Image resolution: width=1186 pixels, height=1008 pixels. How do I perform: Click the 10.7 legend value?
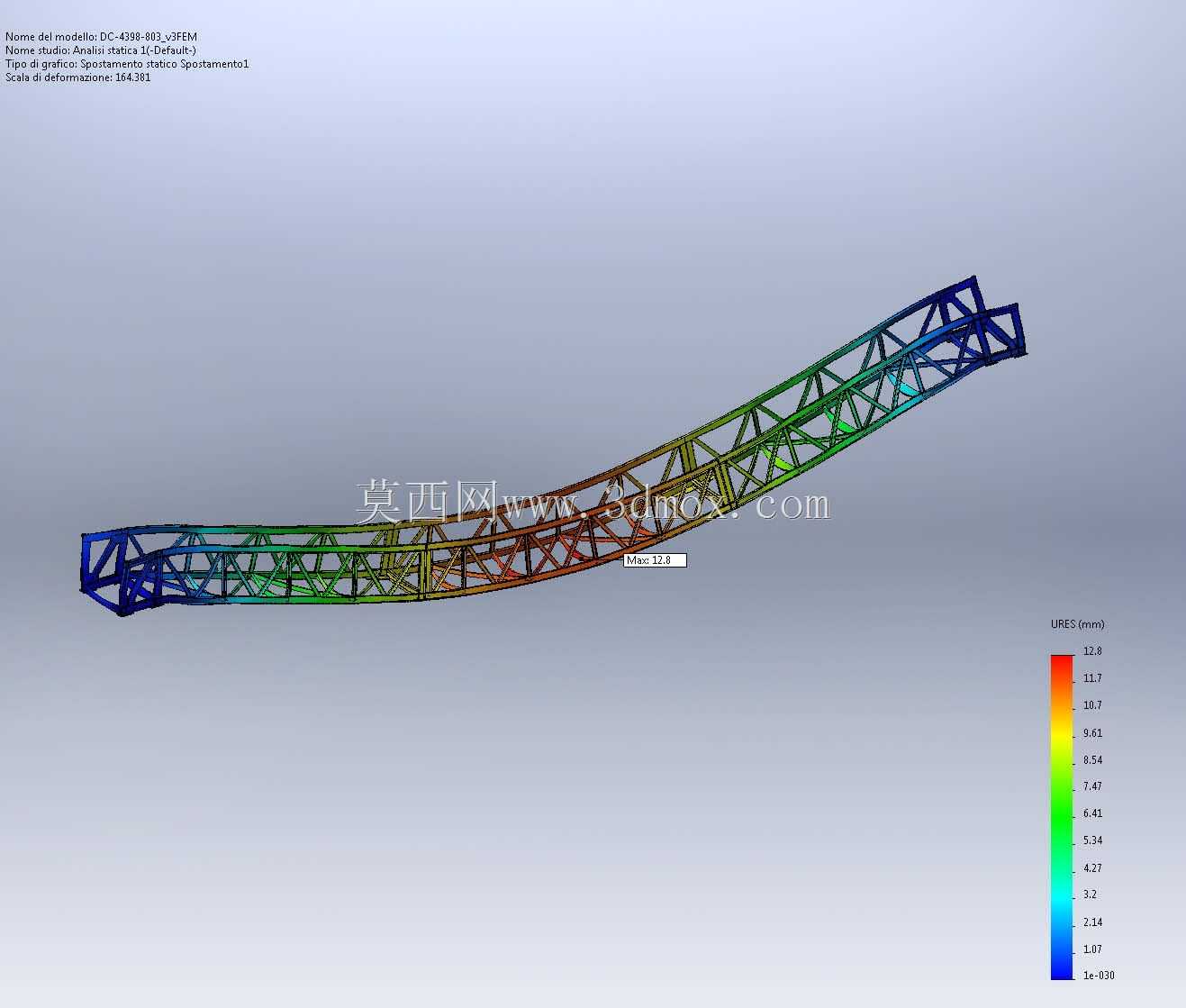click(x=1092, y=705)
